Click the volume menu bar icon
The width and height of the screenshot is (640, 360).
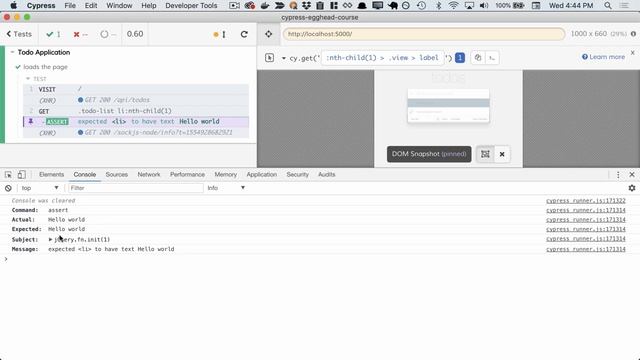[x=484, y=6]
